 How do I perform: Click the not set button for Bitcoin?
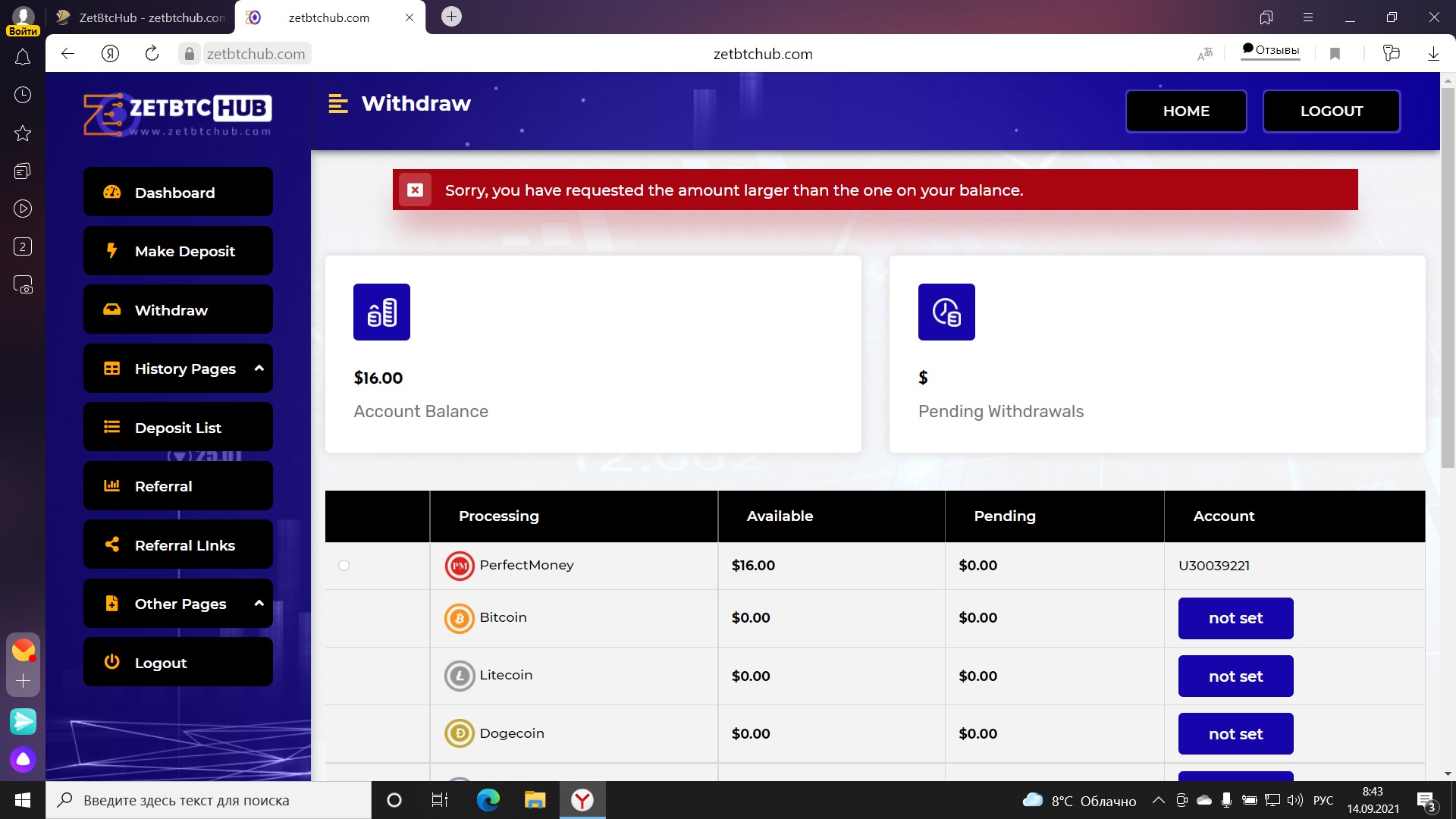1235,618
